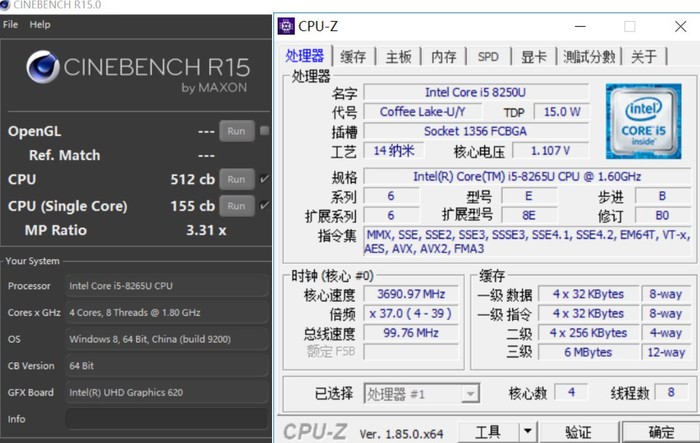
Task: Click the 修订 value B0
Action: [x=662, y=215]
